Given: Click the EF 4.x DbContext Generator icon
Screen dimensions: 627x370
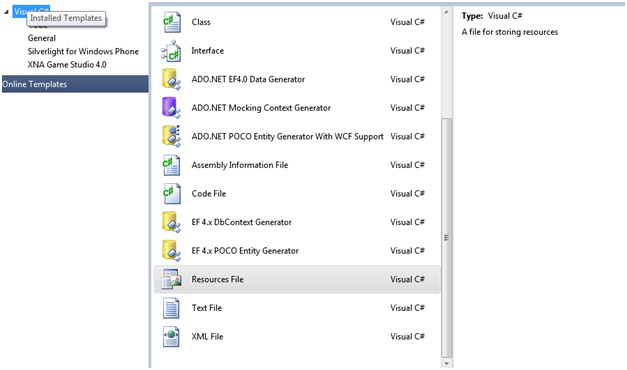Looking at the screenshot, I should click(x=172, y=222).
